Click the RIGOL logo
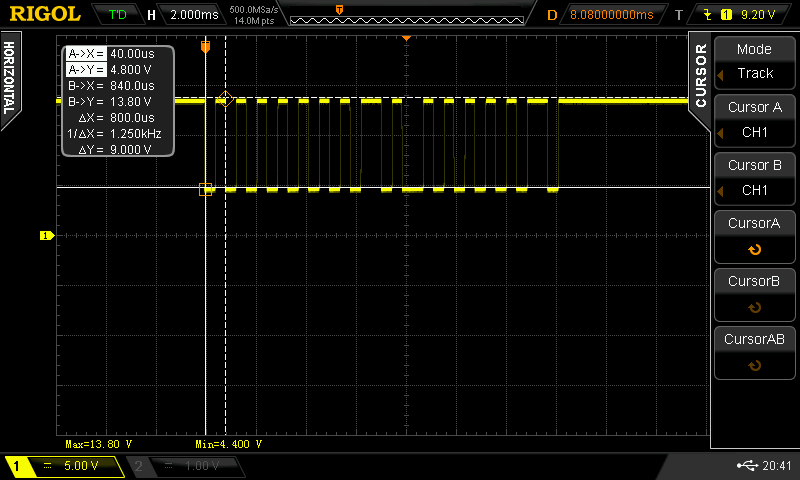The width and height of the screenshot is (800, 480). 45,14
